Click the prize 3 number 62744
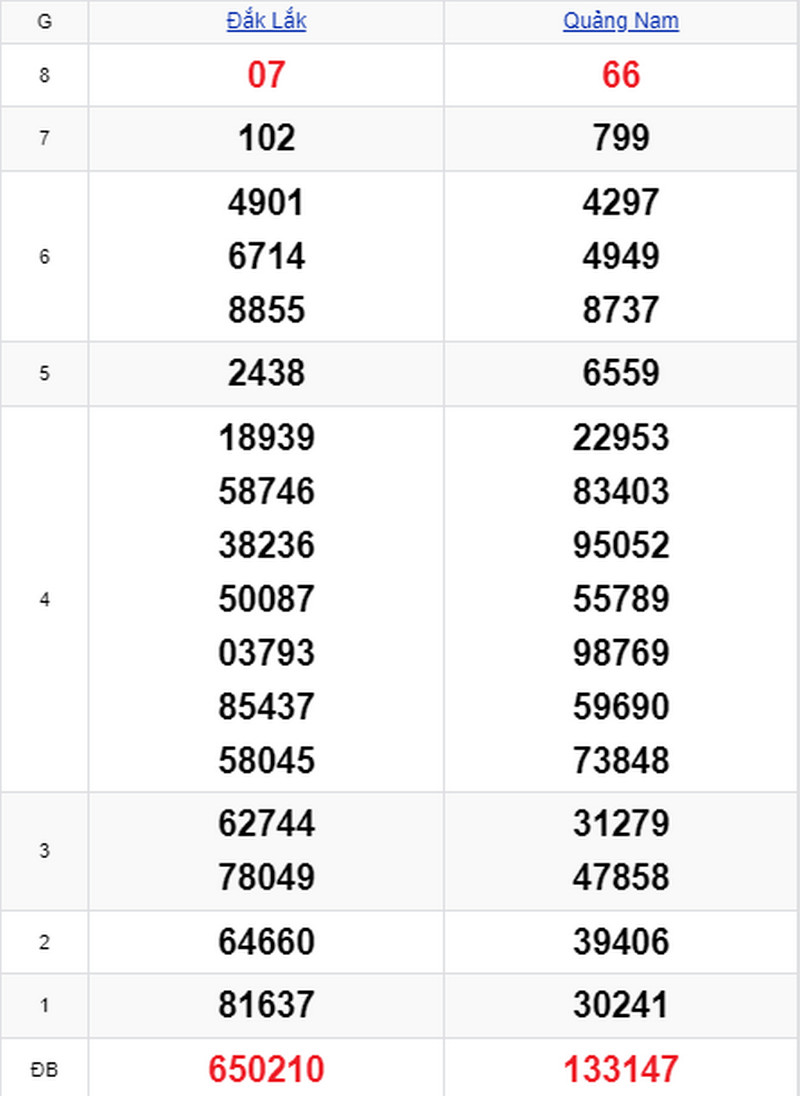The height and width of the screenshot is (1096, 800). click(266, 823)
